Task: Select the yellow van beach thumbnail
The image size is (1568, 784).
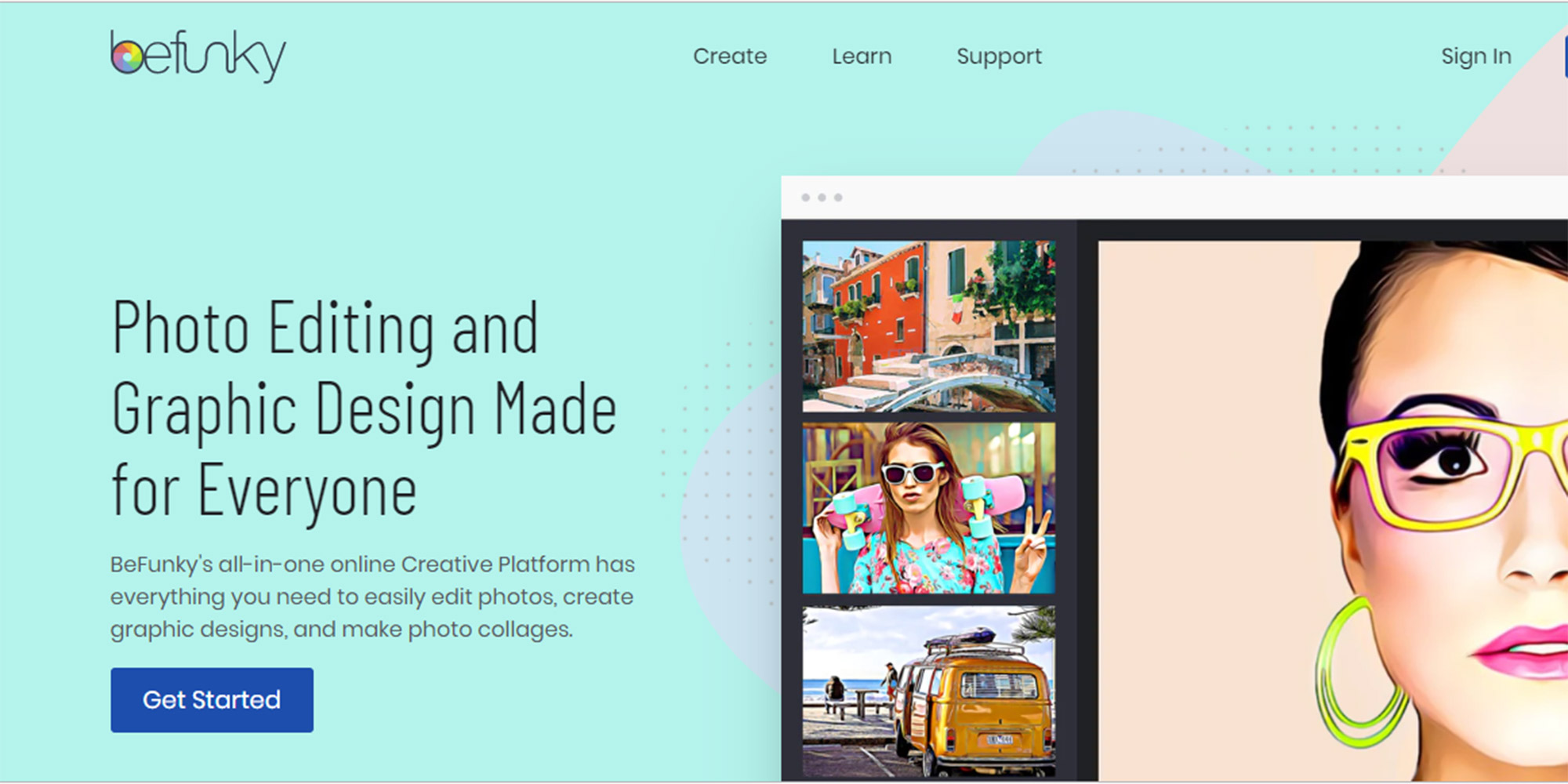Action: click(929, 691)
